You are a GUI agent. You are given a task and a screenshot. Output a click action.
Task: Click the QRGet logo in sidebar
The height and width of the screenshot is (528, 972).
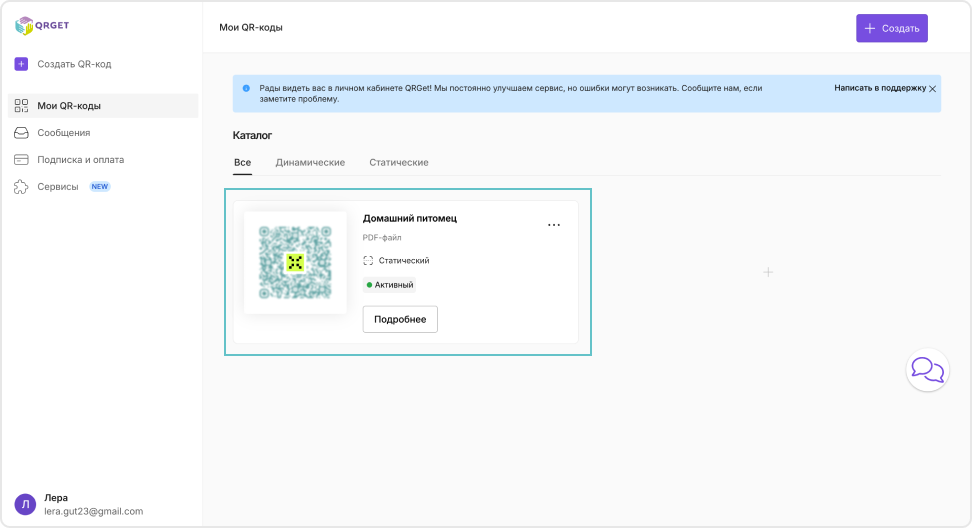click(42, 27)
